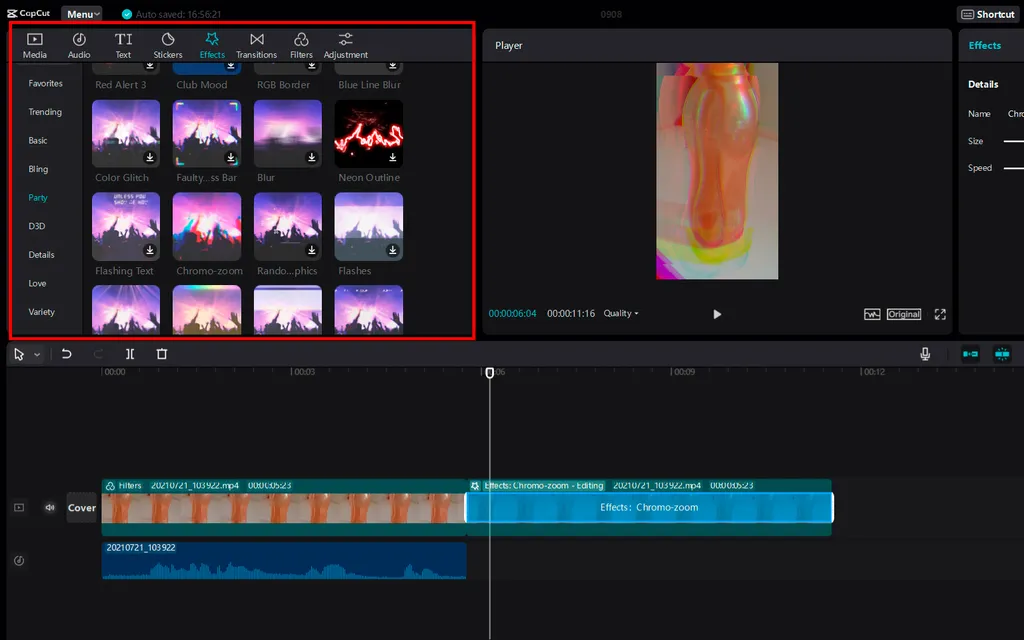Select the Trending effects category
Image resolution: width=1024 pixels, height=640 pixels.
[45, 112]
